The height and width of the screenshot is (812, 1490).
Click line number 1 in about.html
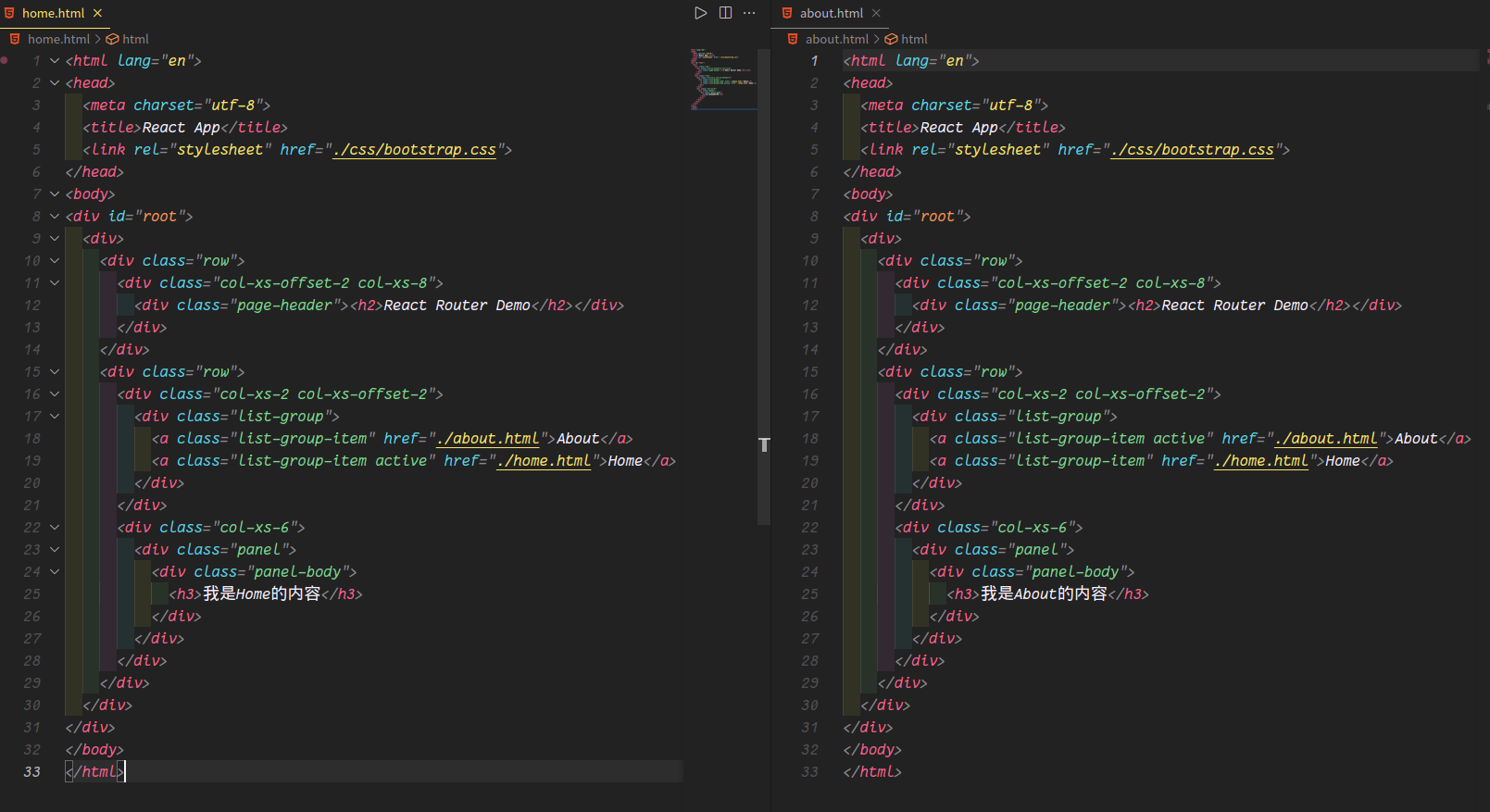tap(815, 61)
